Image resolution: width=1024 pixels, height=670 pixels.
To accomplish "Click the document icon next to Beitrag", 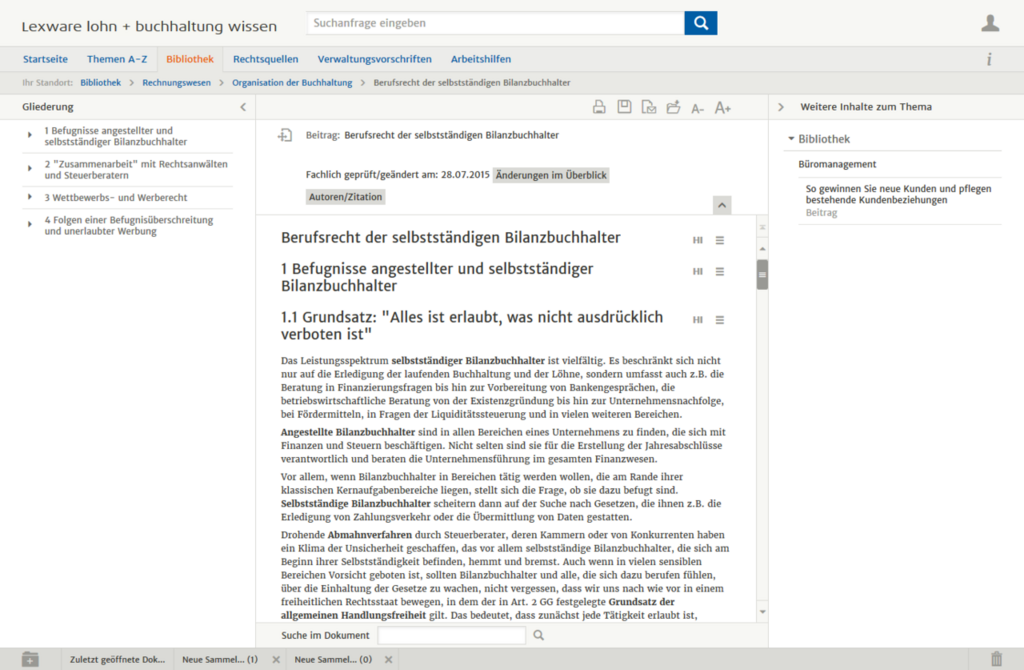I will click(285, 135).
